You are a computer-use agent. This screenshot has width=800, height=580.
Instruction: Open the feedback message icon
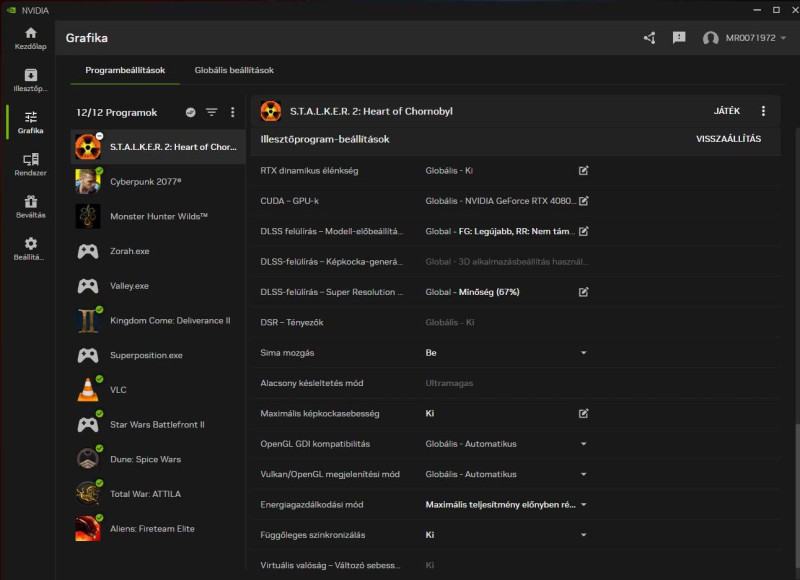pyautogui.click(x=679, y=38)
